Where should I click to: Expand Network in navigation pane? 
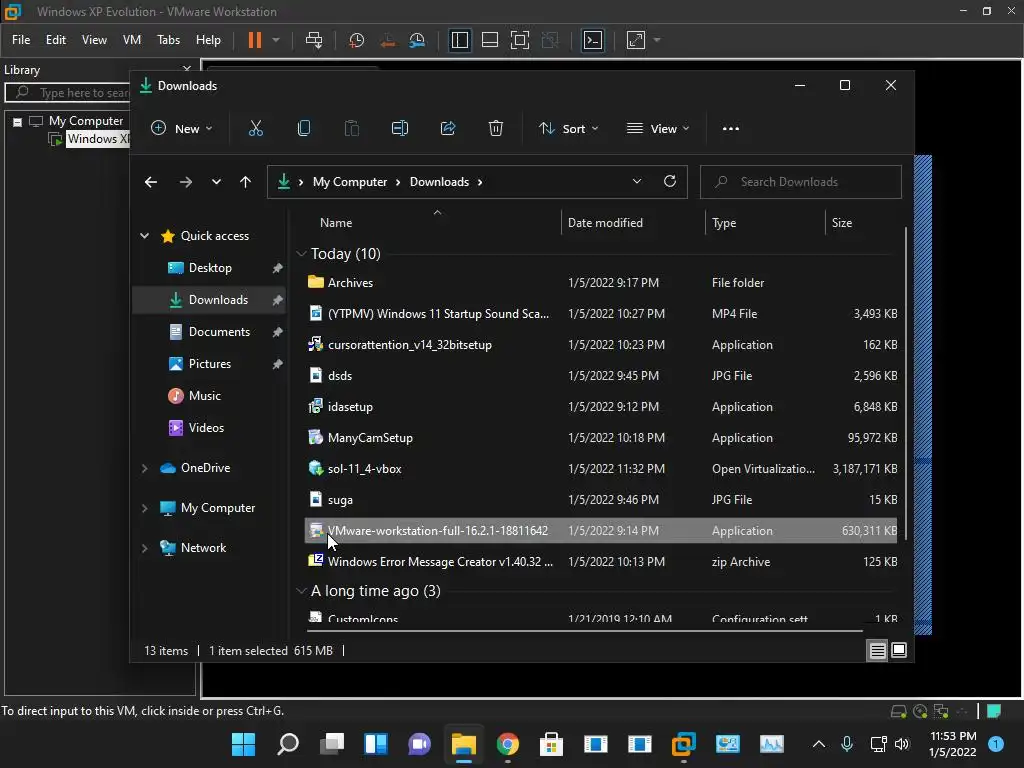point(144,549)
